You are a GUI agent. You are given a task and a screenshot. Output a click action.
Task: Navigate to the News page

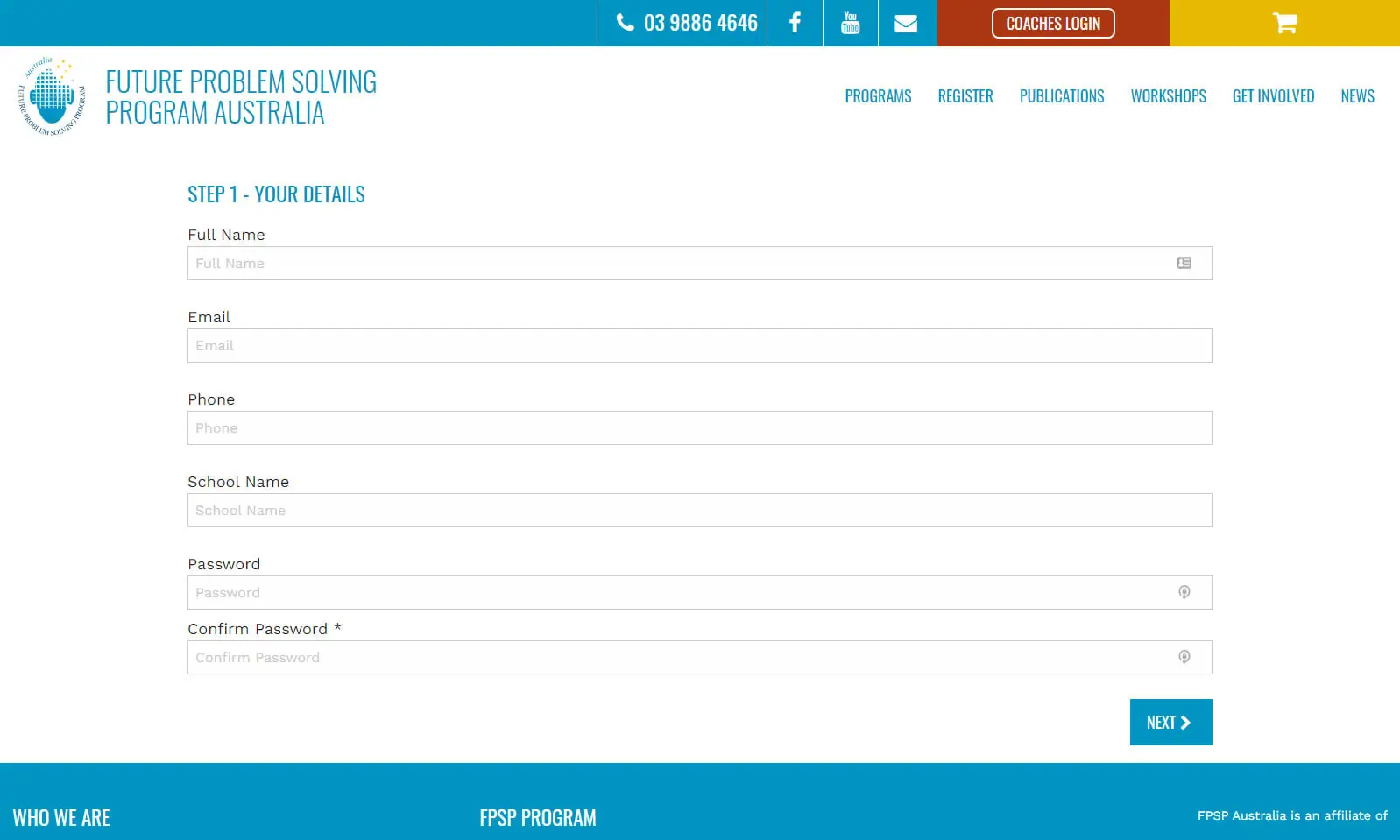click(x=1357, y=96)
